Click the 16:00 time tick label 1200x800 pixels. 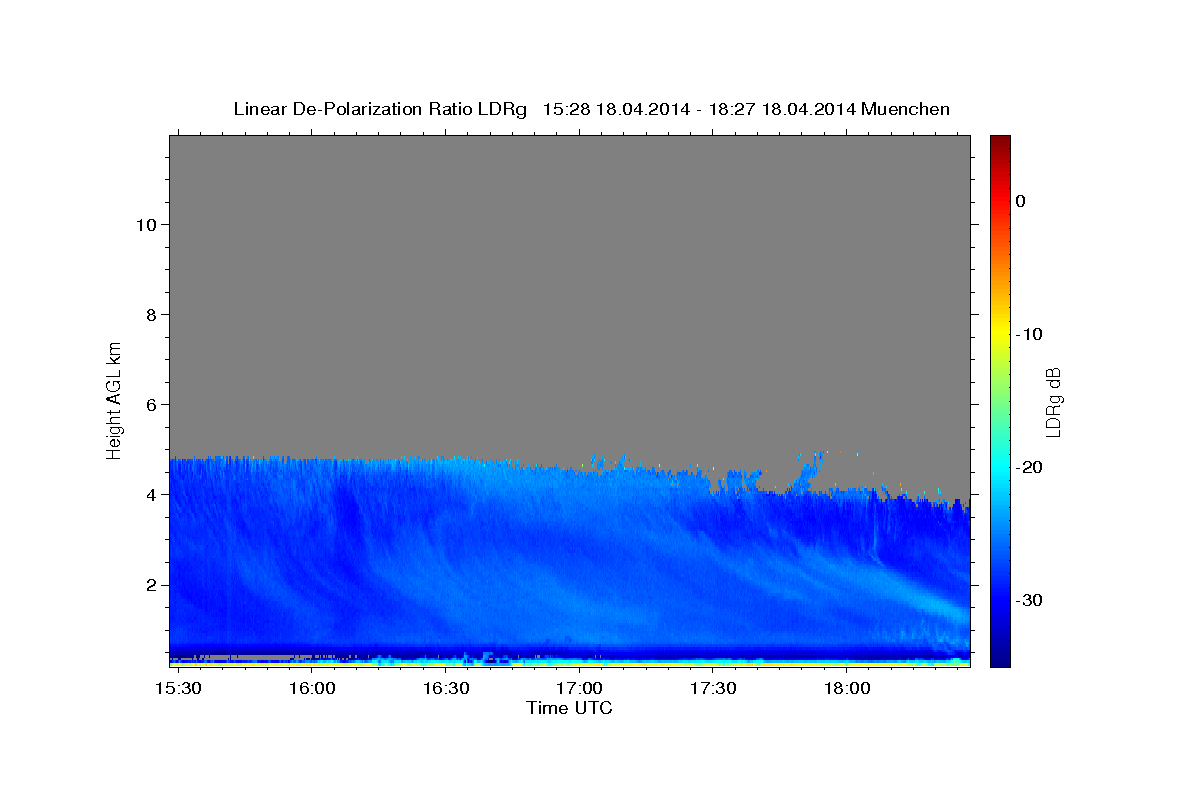312,689
